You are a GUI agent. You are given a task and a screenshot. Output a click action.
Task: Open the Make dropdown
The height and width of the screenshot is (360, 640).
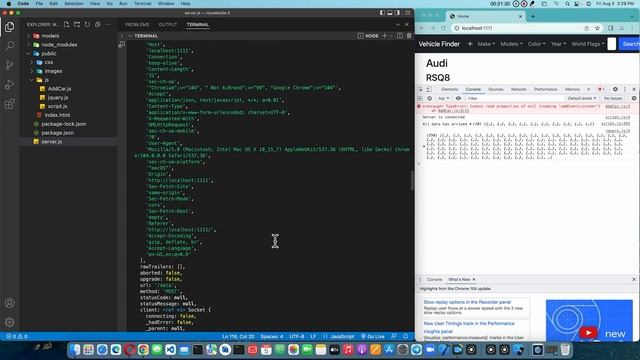(486, 44)
